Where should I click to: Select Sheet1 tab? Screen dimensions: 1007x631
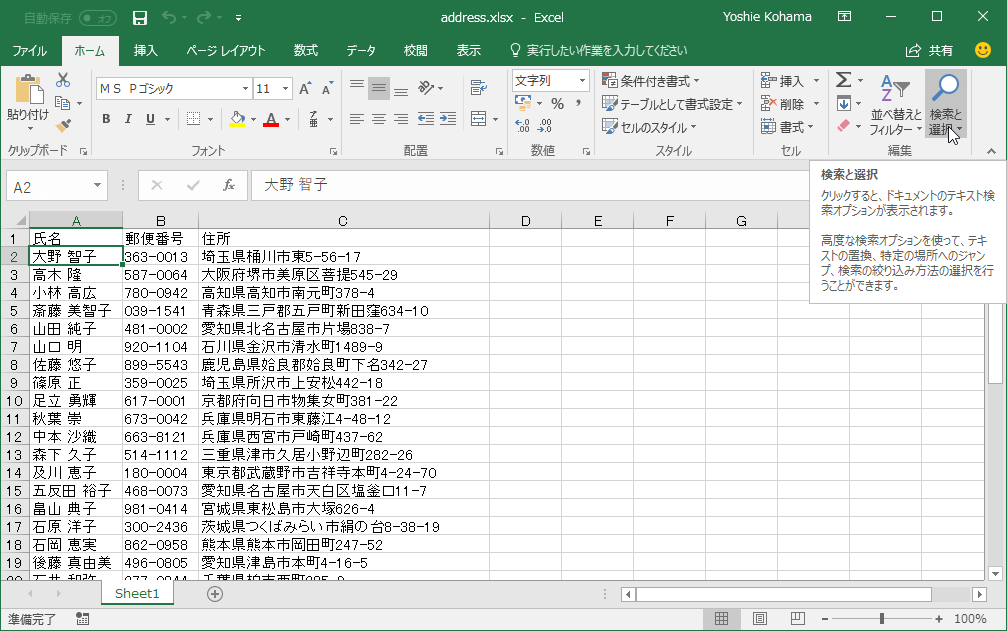click(x=137, y=593)
